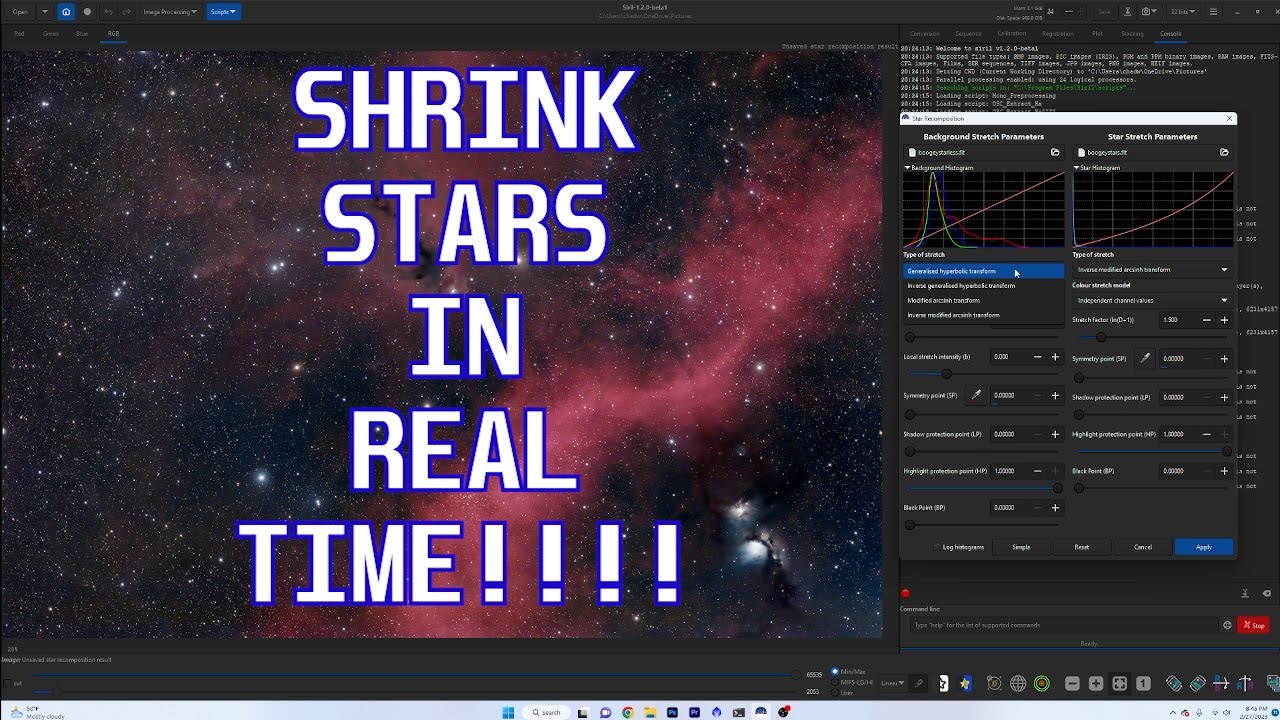1280x720 pixels.
Task: Click the zoom 1:1 icon
Action: 1143,684
